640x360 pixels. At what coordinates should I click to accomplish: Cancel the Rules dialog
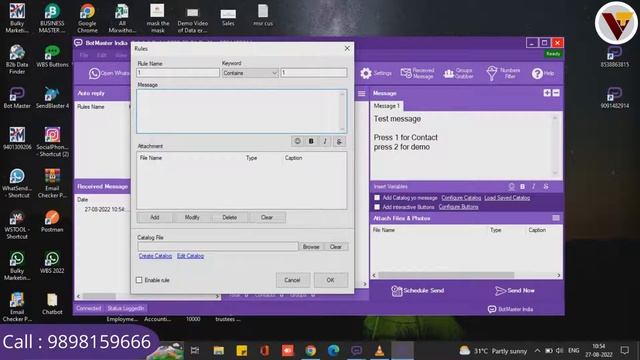[x=292, y=280]
